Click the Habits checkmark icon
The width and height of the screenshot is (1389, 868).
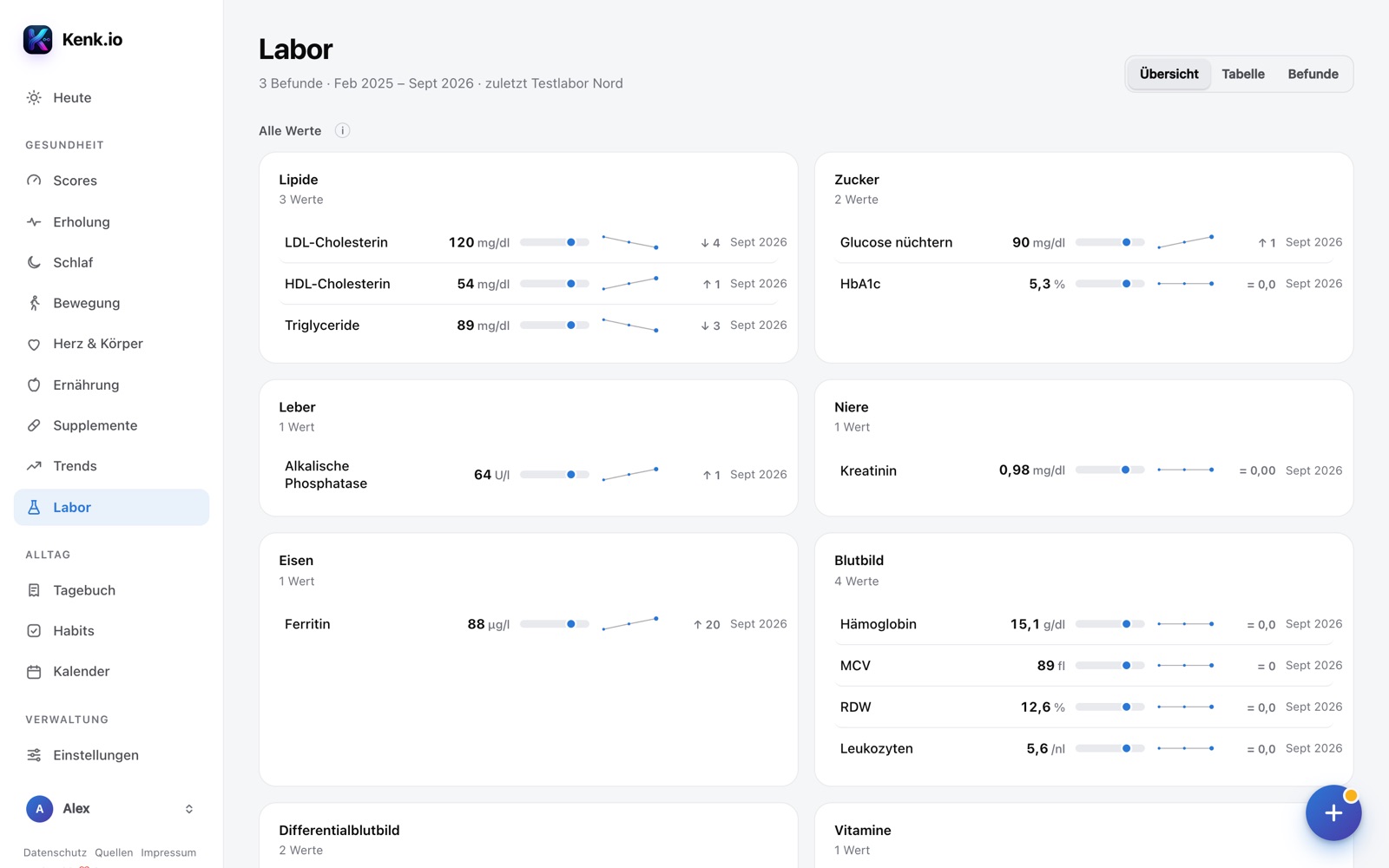click(34, 631)
